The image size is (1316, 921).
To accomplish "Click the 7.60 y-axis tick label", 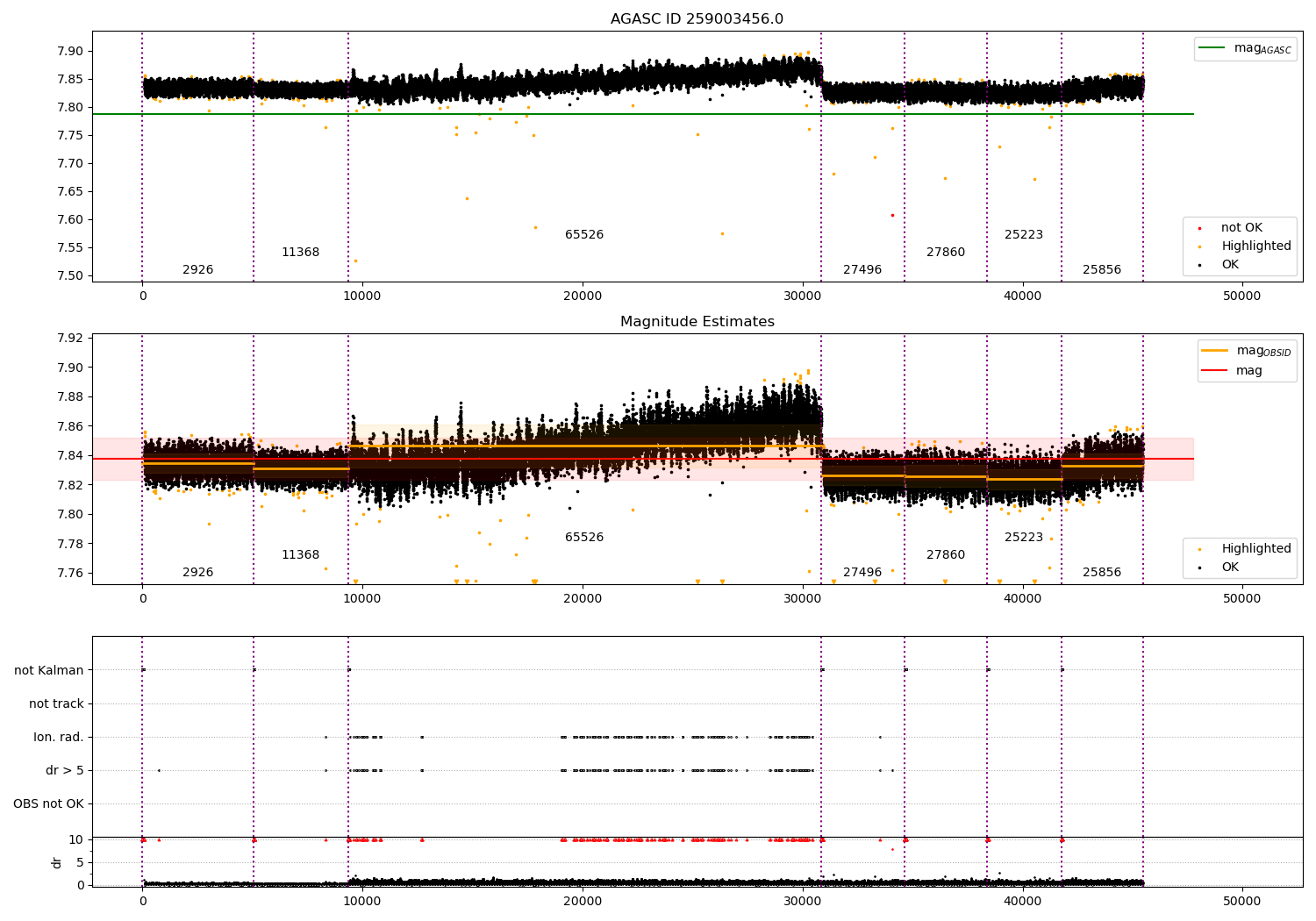I will (69, 219).
